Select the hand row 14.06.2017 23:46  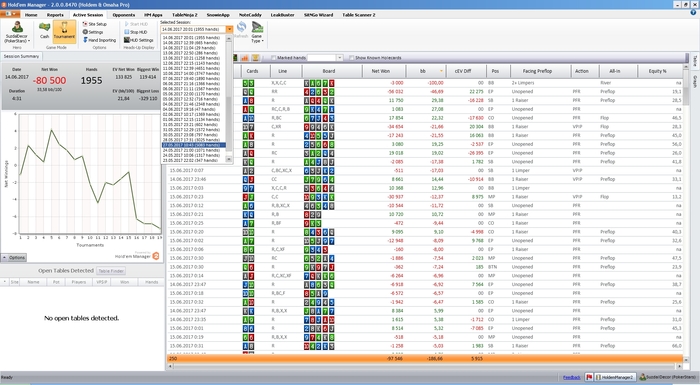pos(425,179)
